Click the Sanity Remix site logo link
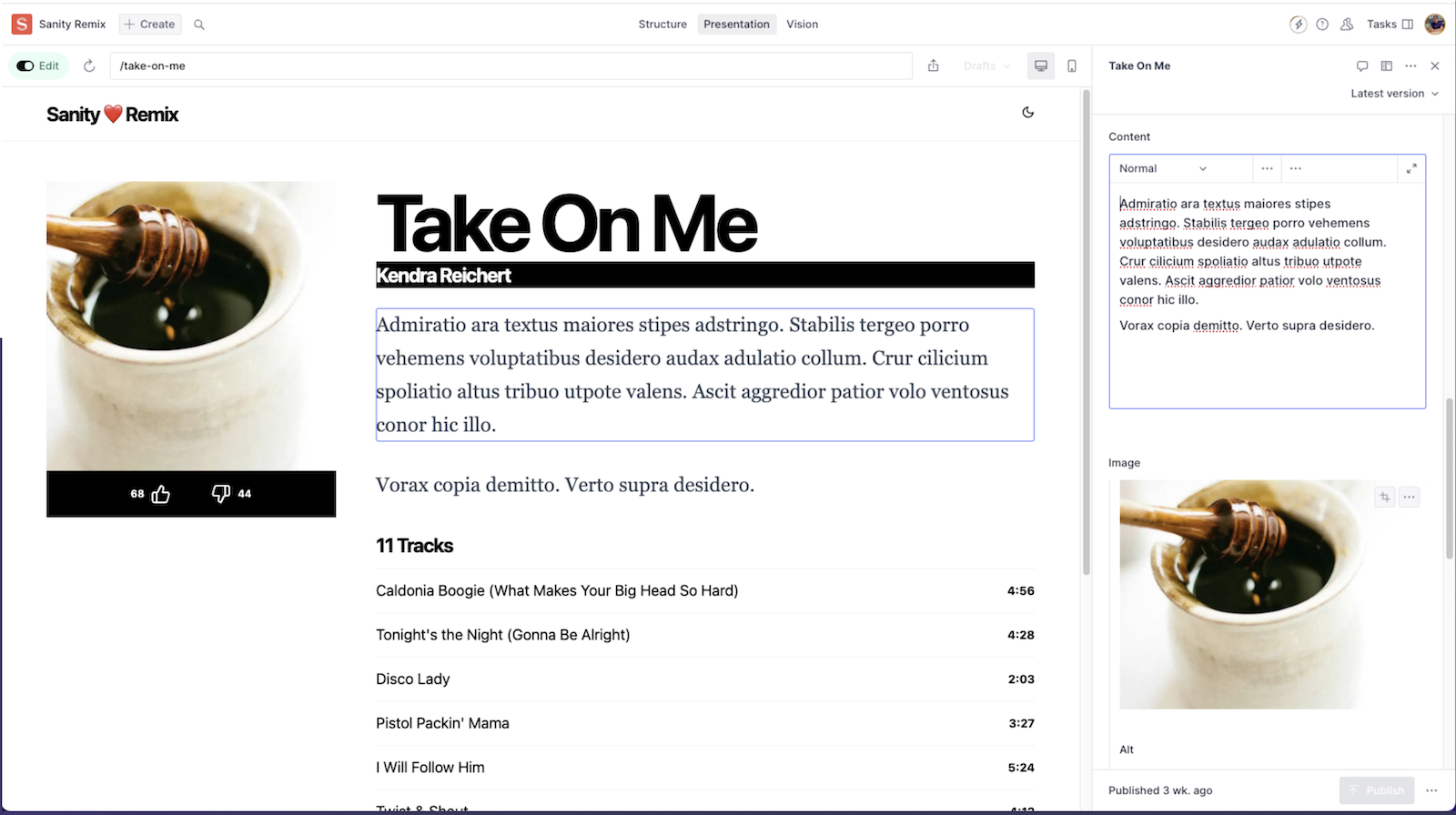The image size is (1456, 815). [x=113, y=115]
